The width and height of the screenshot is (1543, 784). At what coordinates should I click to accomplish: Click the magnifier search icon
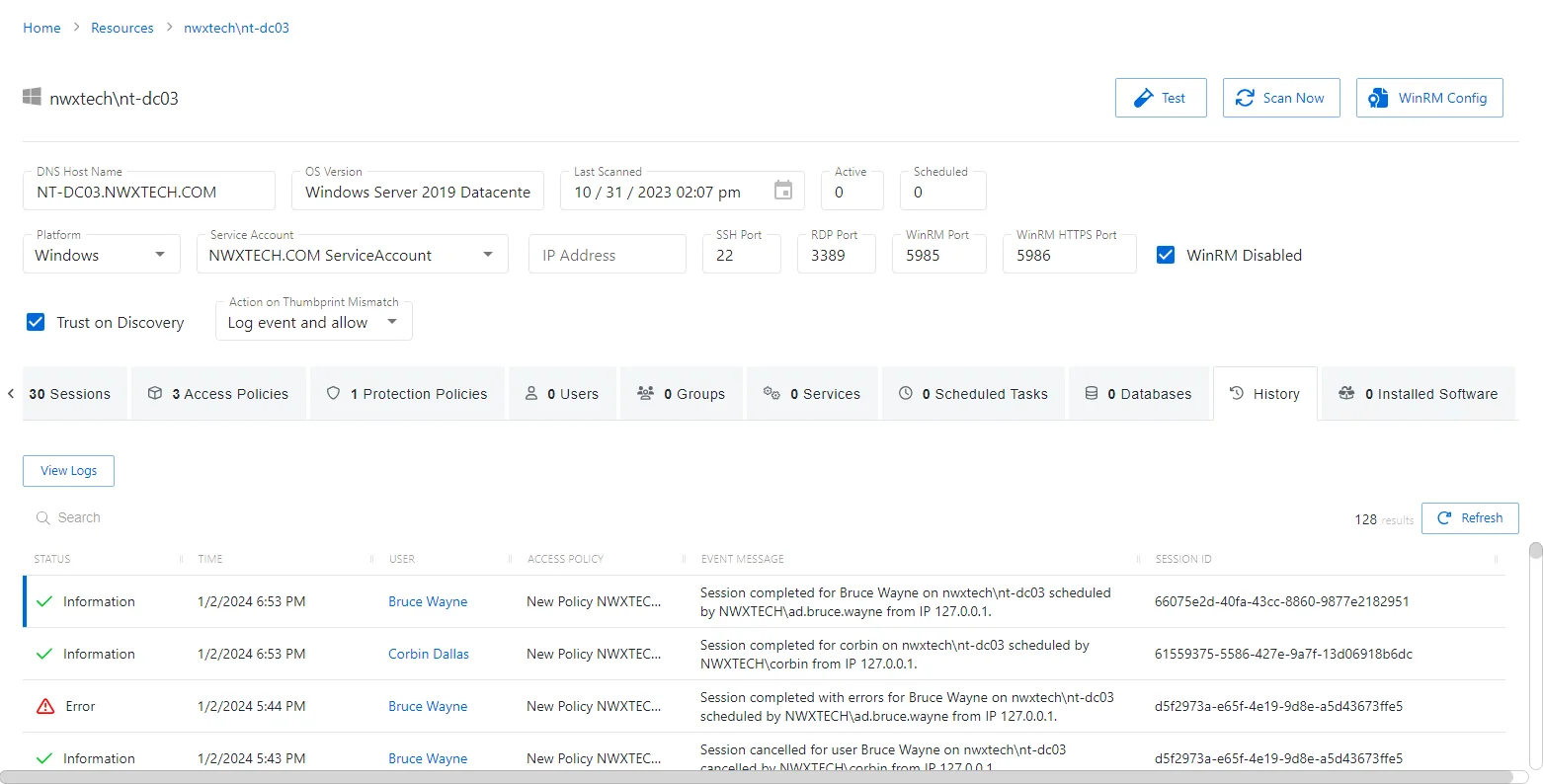42,518
